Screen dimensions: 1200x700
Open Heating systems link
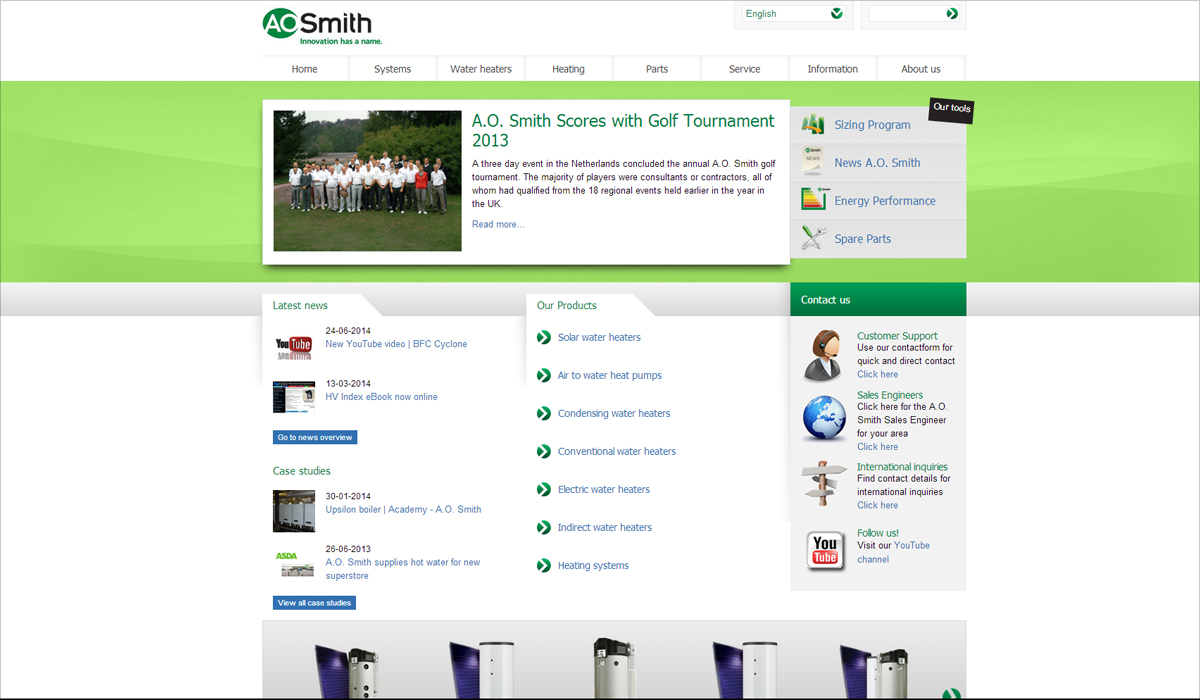(593, 566)
